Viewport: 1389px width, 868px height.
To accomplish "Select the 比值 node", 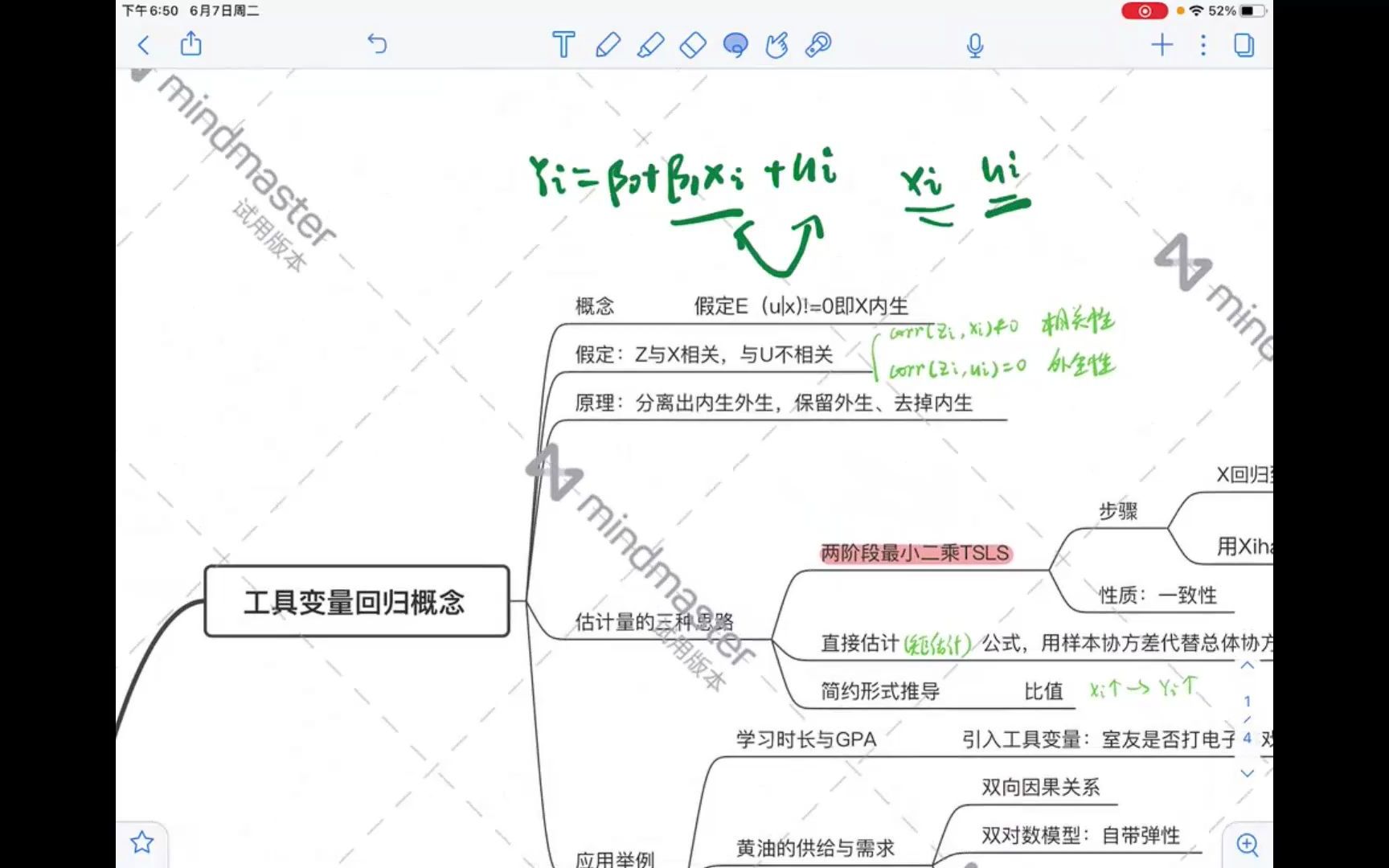I will (1043, 691).
